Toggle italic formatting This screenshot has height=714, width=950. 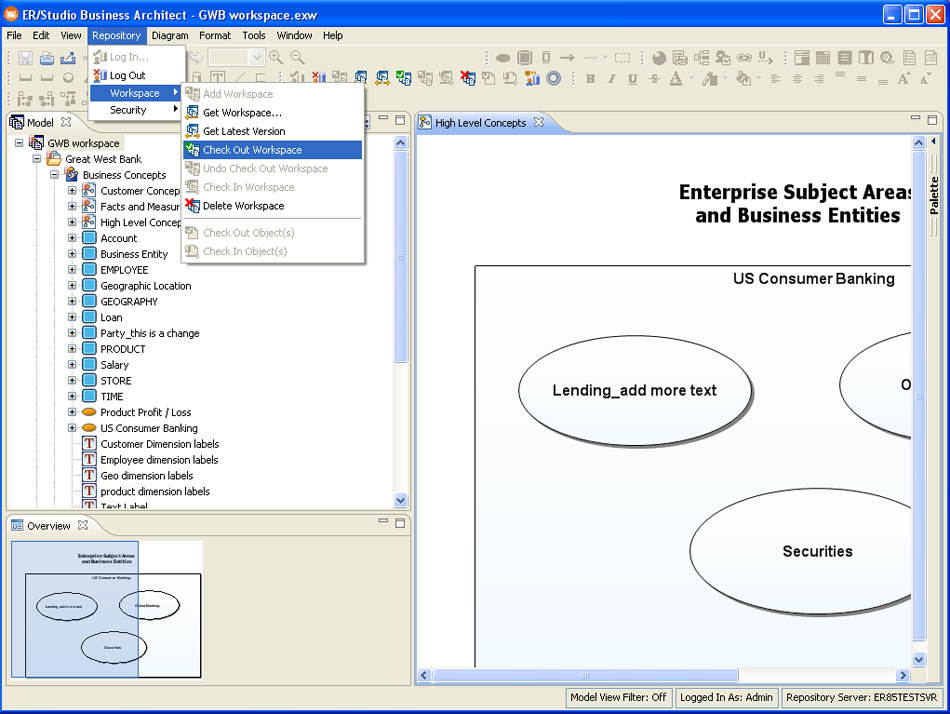pyautogui.click(x=611, y=78)
